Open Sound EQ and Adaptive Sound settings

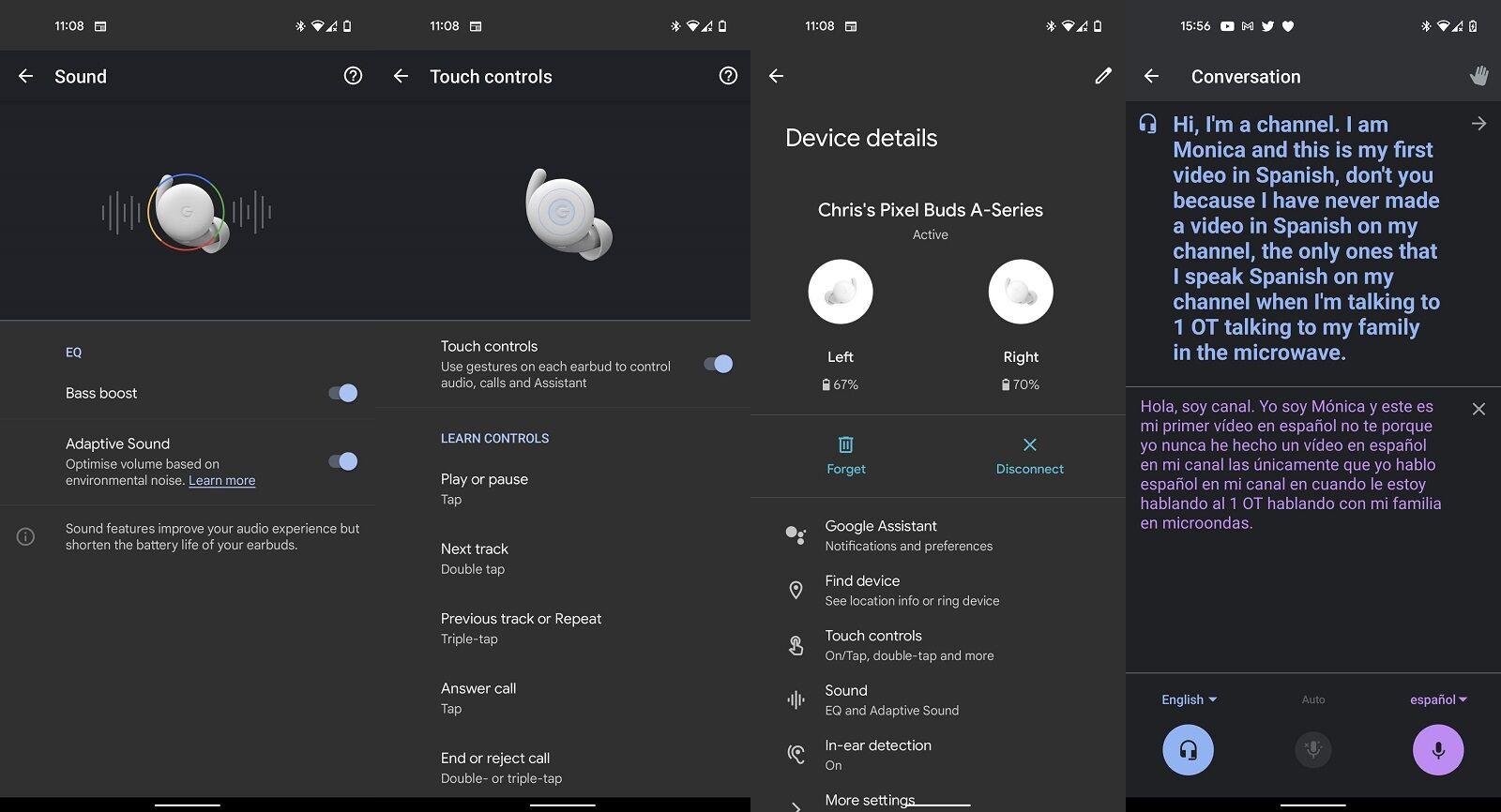[938, 699]
